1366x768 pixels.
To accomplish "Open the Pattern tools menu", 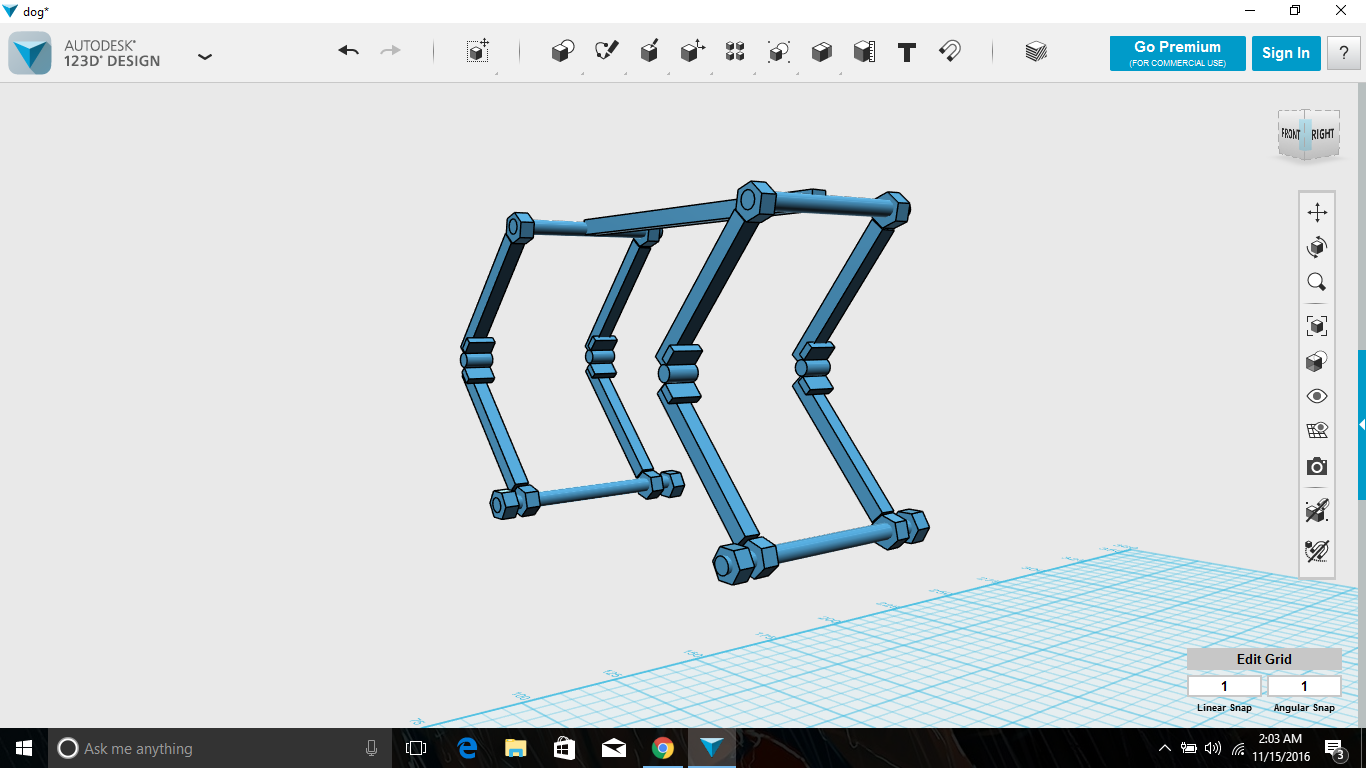I will click(735, 52).
